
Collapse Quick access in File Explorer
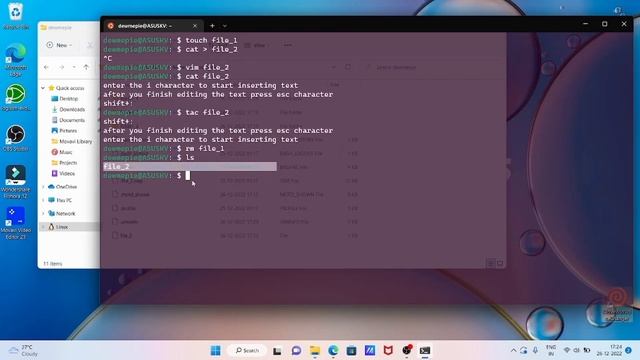pos(43,88)
